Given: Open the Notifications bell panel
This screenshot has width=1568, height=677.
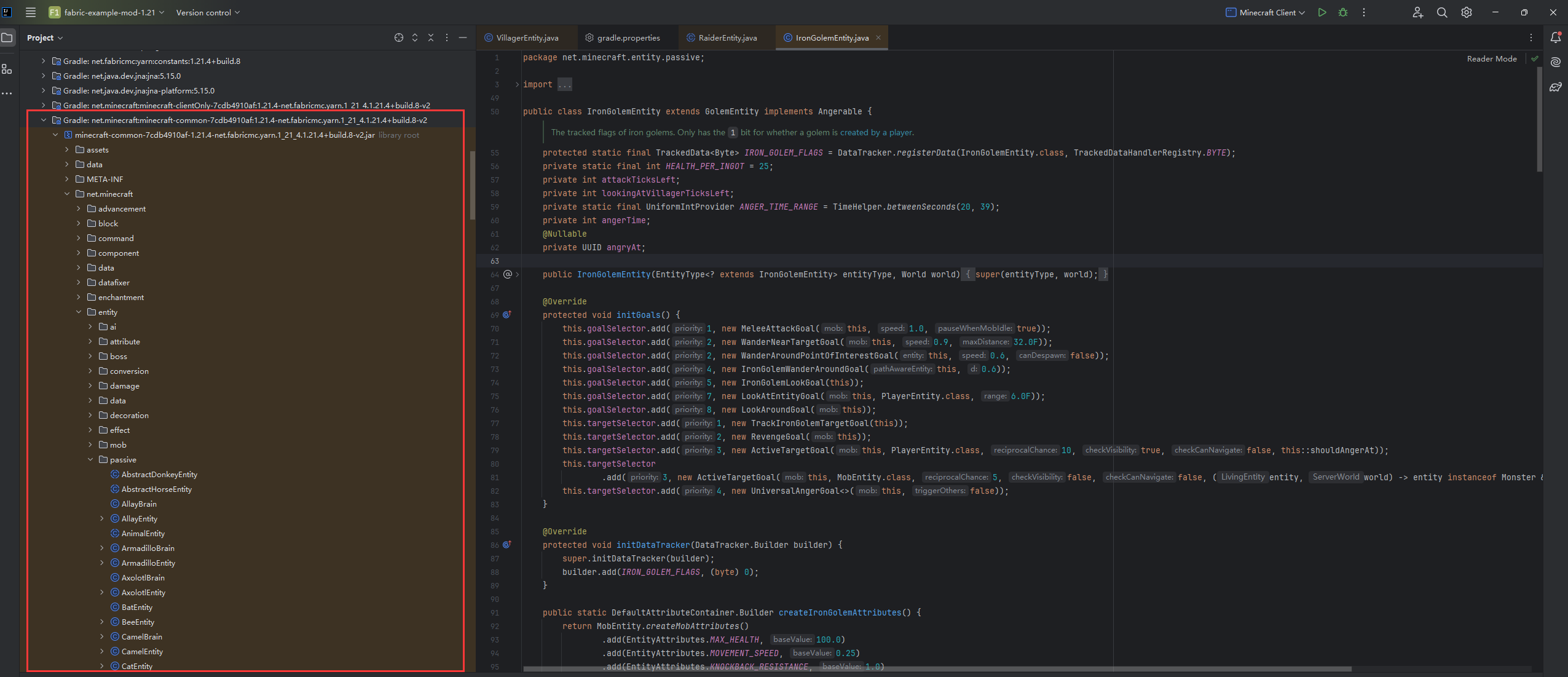Looking at the screenshot, I should coord(1556,38).
